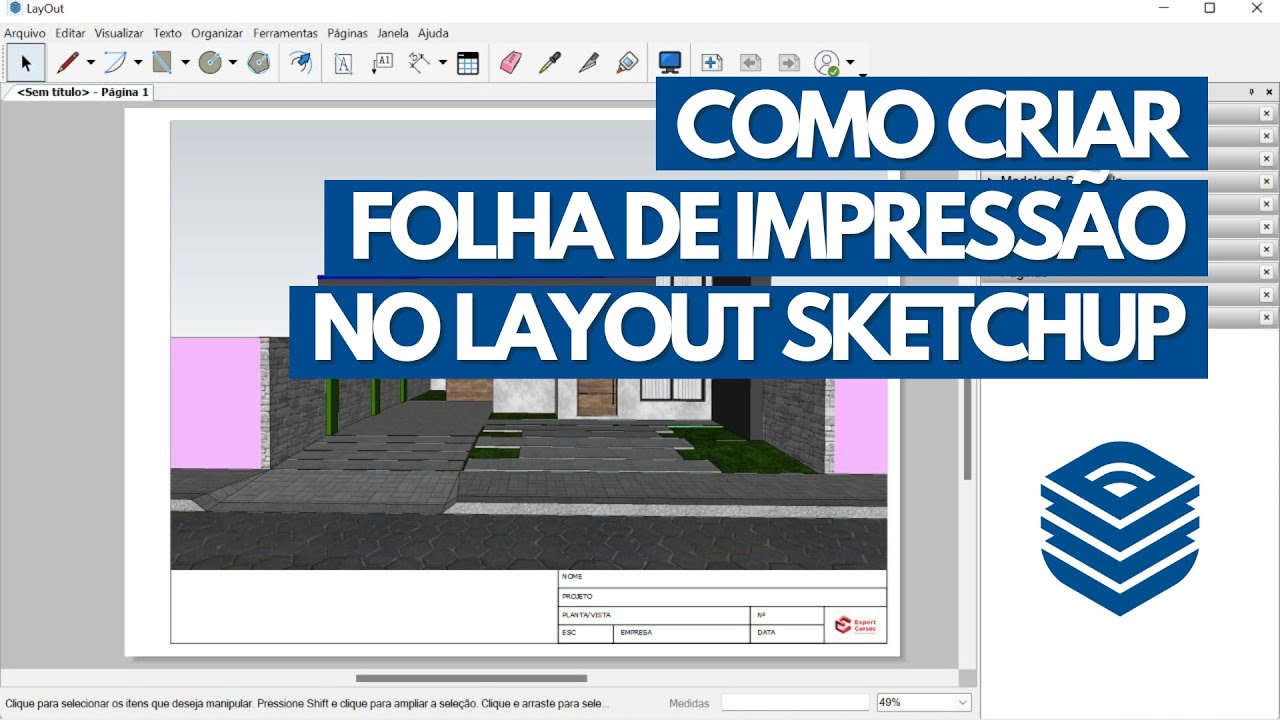Open the account dropdown arrow

850,63
